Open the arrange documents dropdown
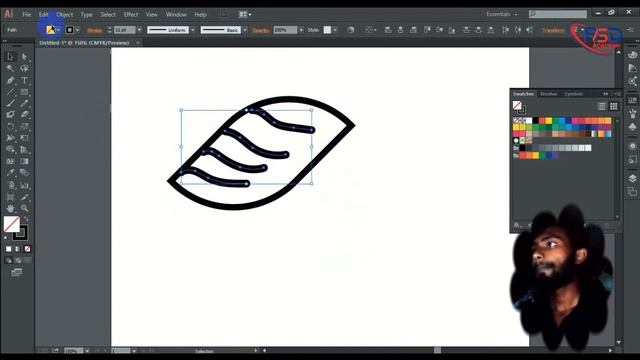This screenshot has height=360, width=640. coord(244,14)
